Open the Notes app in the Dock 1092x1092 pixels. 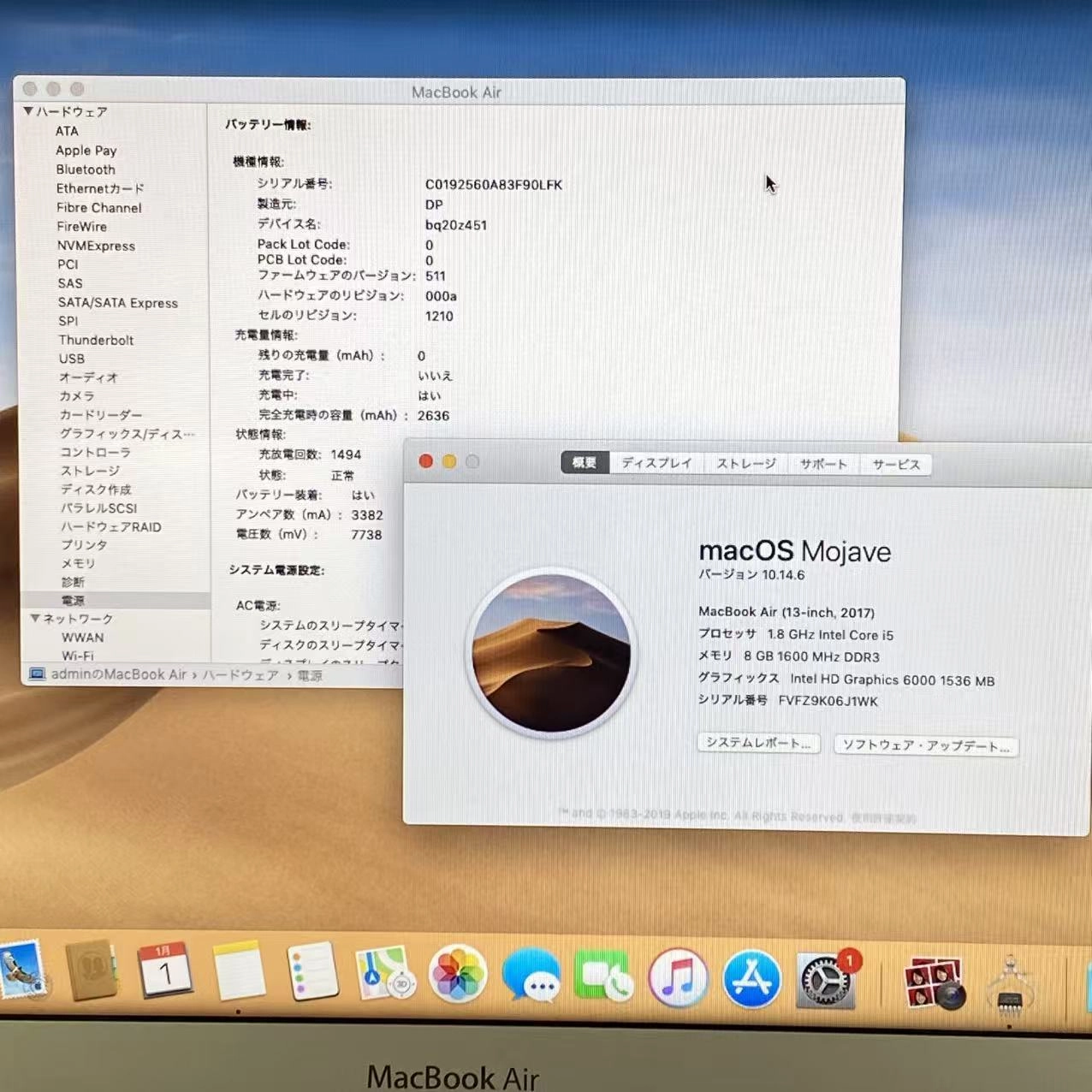pyautogui.click(x=239, y=970)
